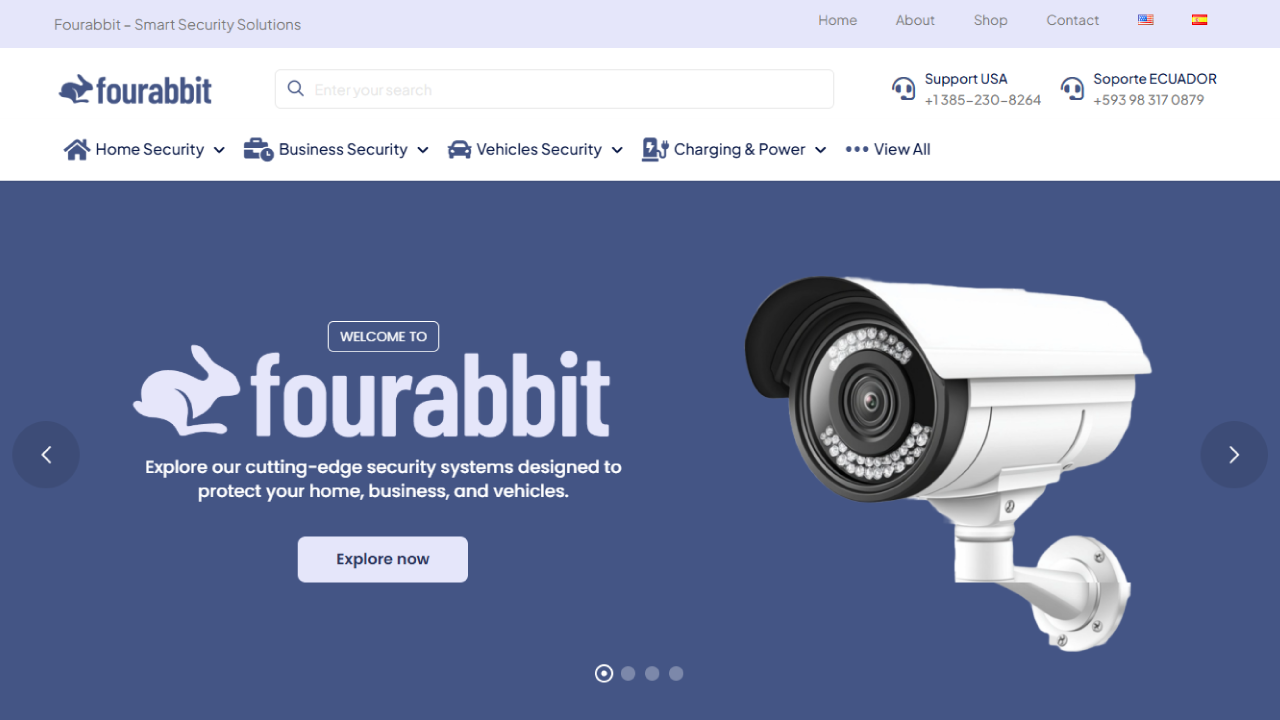
Task: Select the third slide indicator dot
Action: pos(652,674)
